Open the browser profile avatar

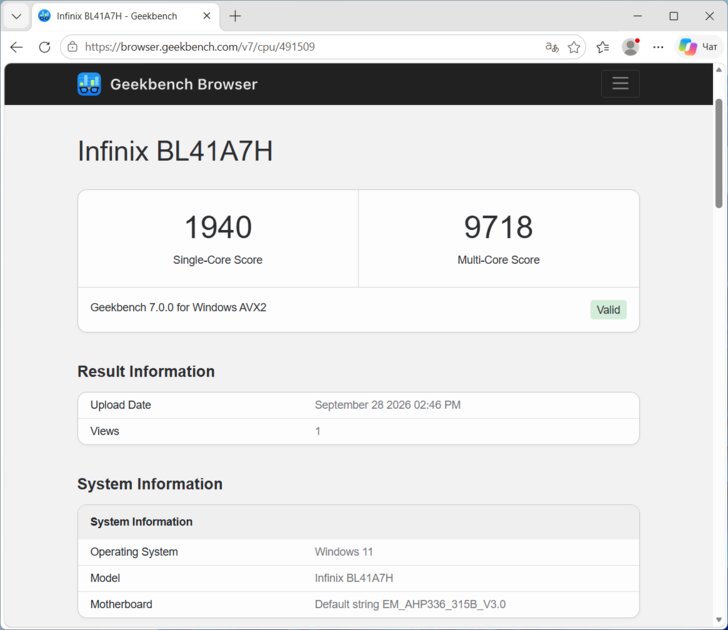[630, 47]
